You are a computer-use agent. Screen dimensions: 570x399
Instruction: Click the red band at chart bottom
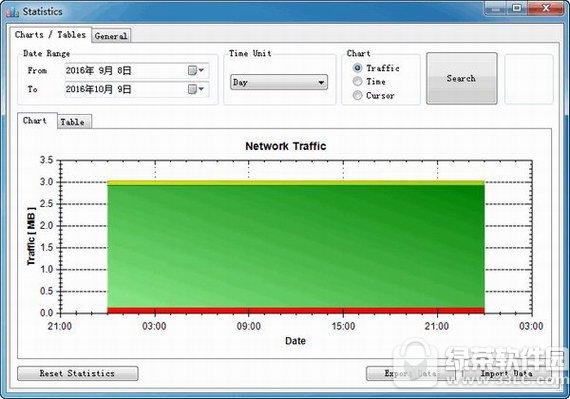click(296, 310)
